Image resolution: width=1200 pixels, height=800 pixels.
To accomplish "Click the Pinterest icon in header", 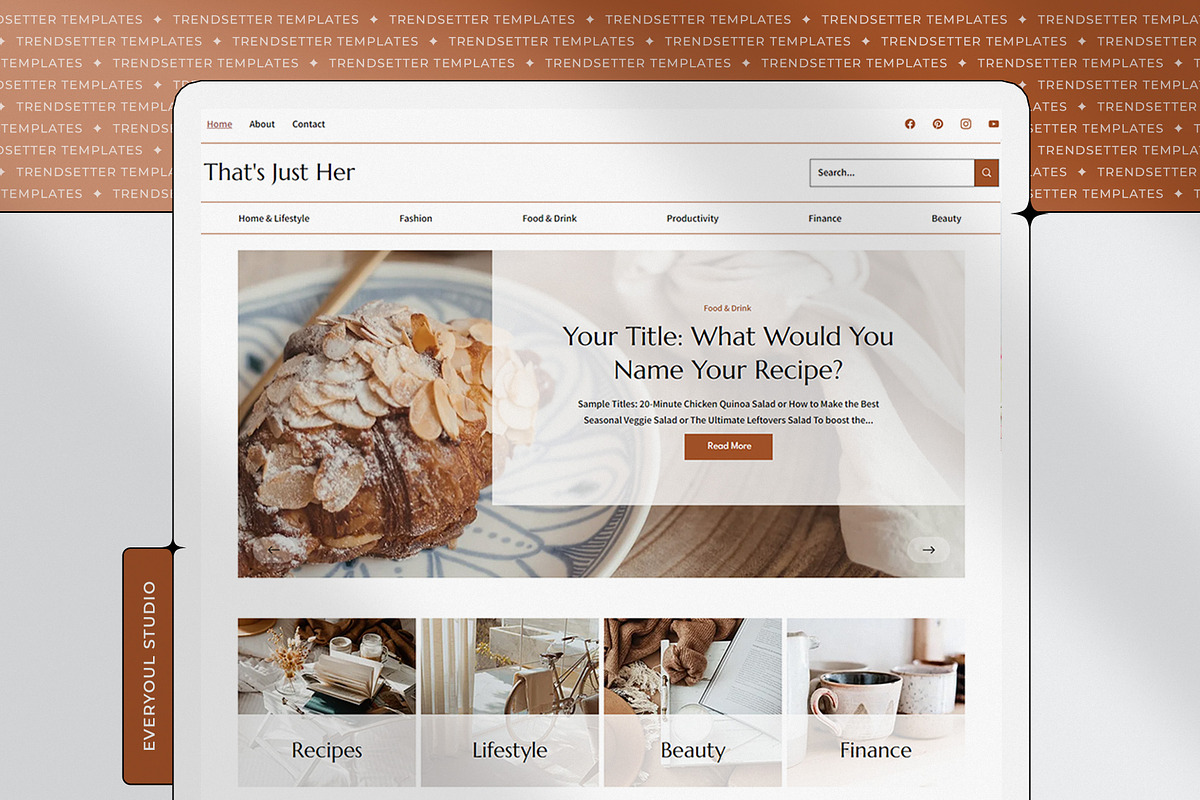I will (x=938, y=124).
